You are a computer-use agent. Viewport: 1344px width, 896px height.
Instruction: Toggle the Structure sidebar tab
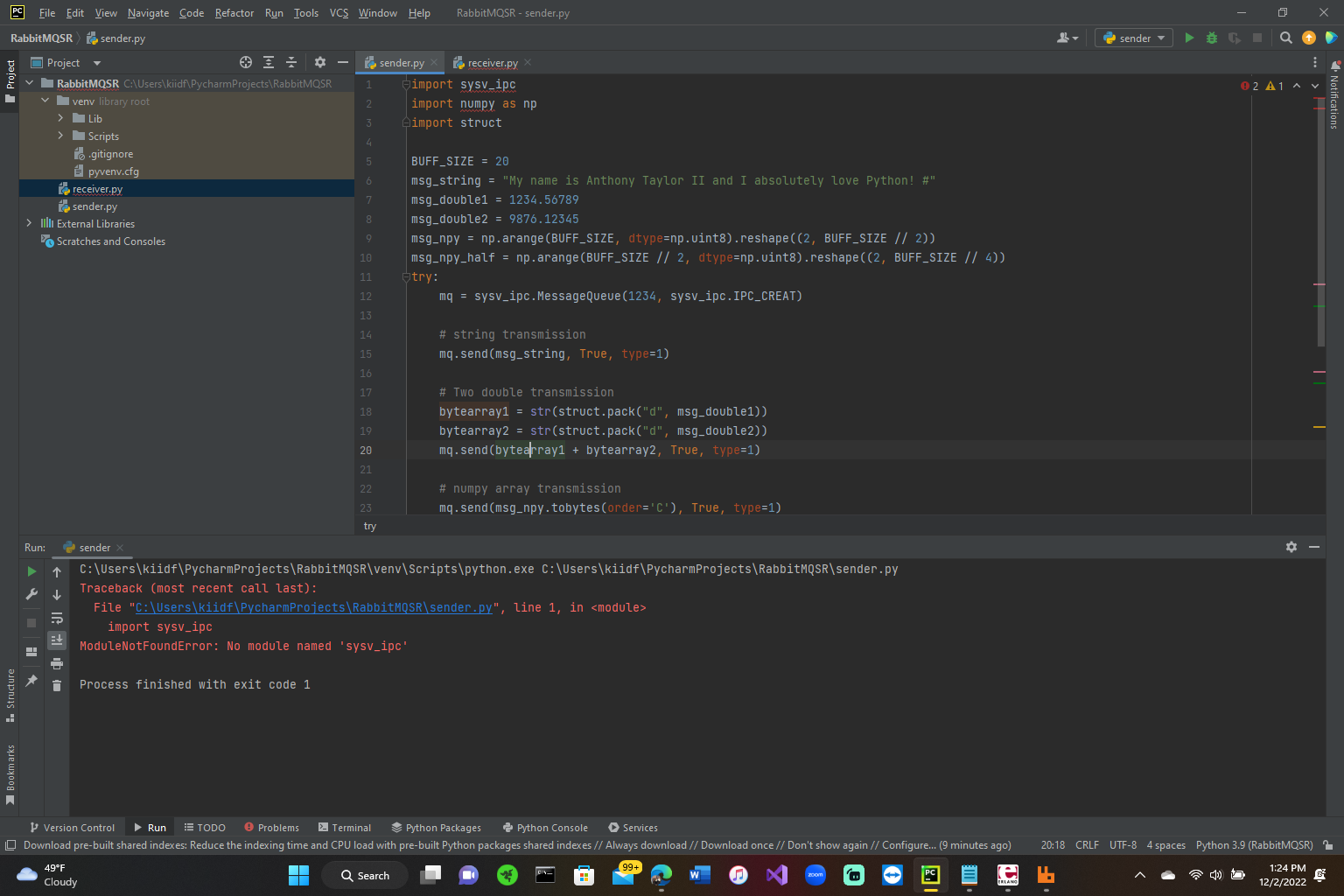[10, 696]
